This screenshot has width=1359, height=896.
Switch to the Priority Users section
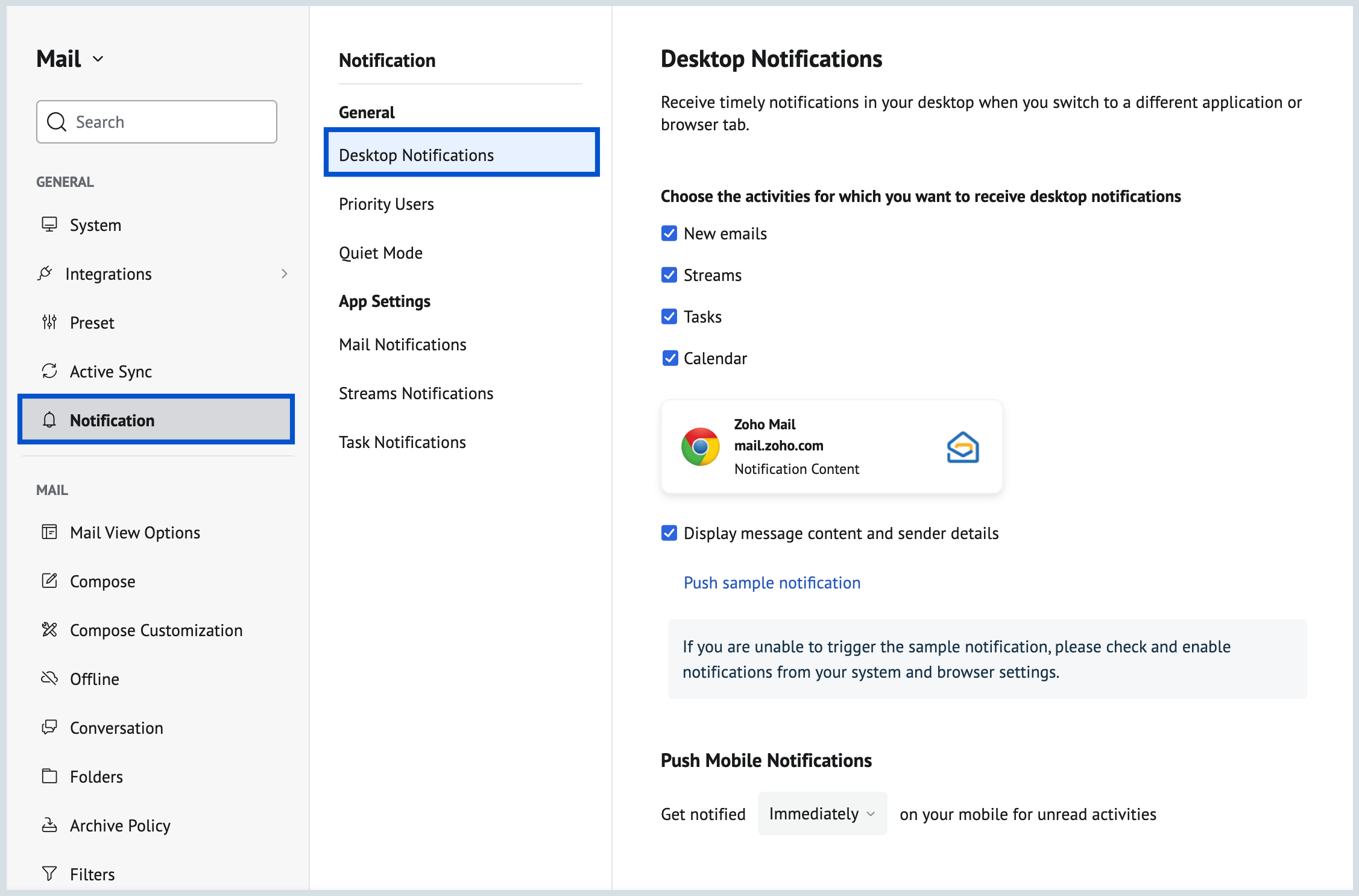[x=386, y=204]
